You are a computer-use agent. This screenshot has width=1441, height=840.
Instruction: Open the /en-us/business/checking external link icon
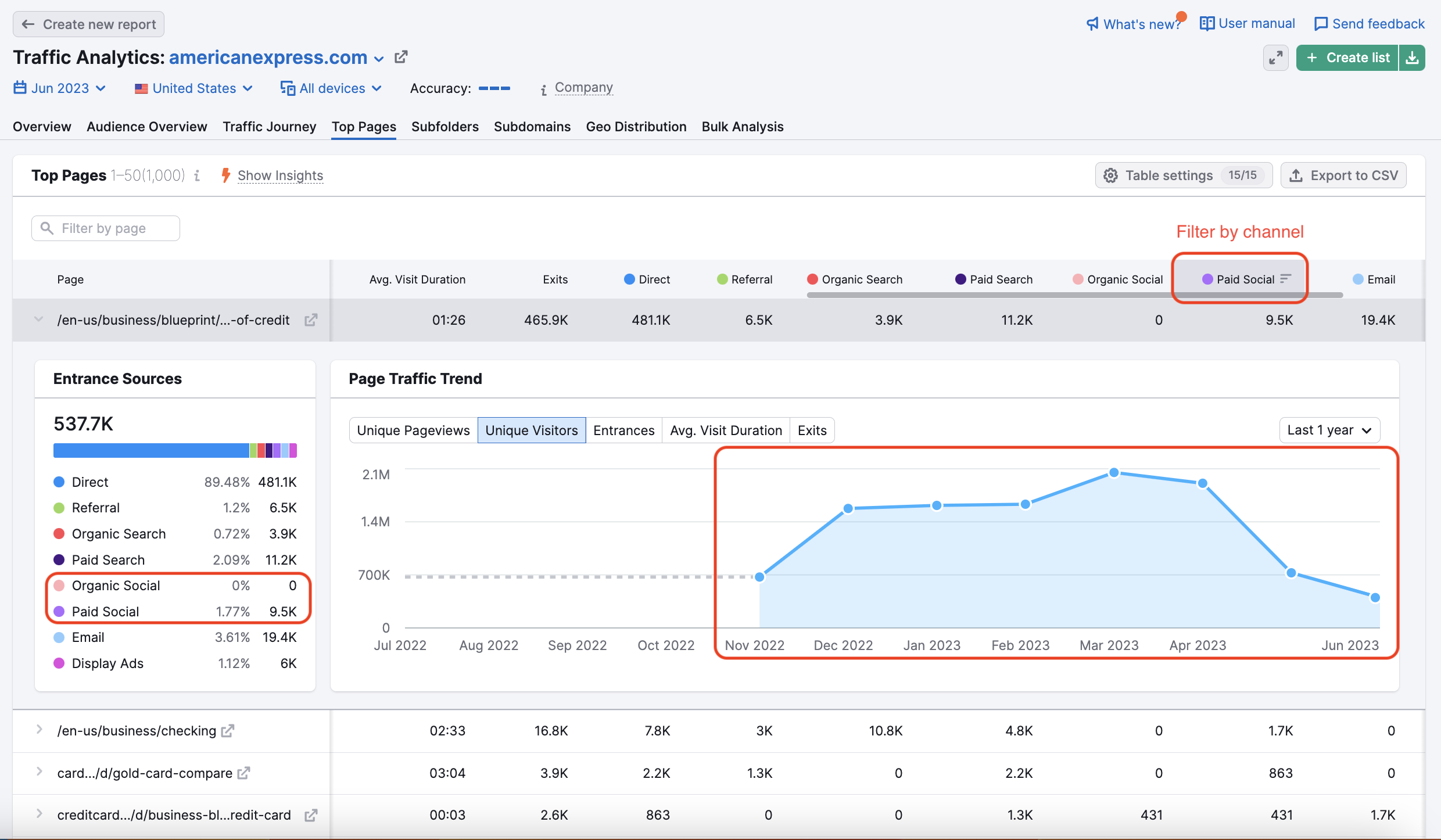pos(228,730)
